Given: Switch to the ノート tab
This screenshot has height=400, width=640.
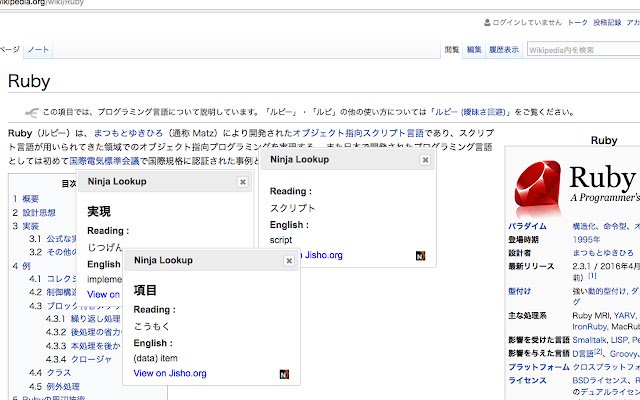Looking at the screenshot, I should (38, 50).
